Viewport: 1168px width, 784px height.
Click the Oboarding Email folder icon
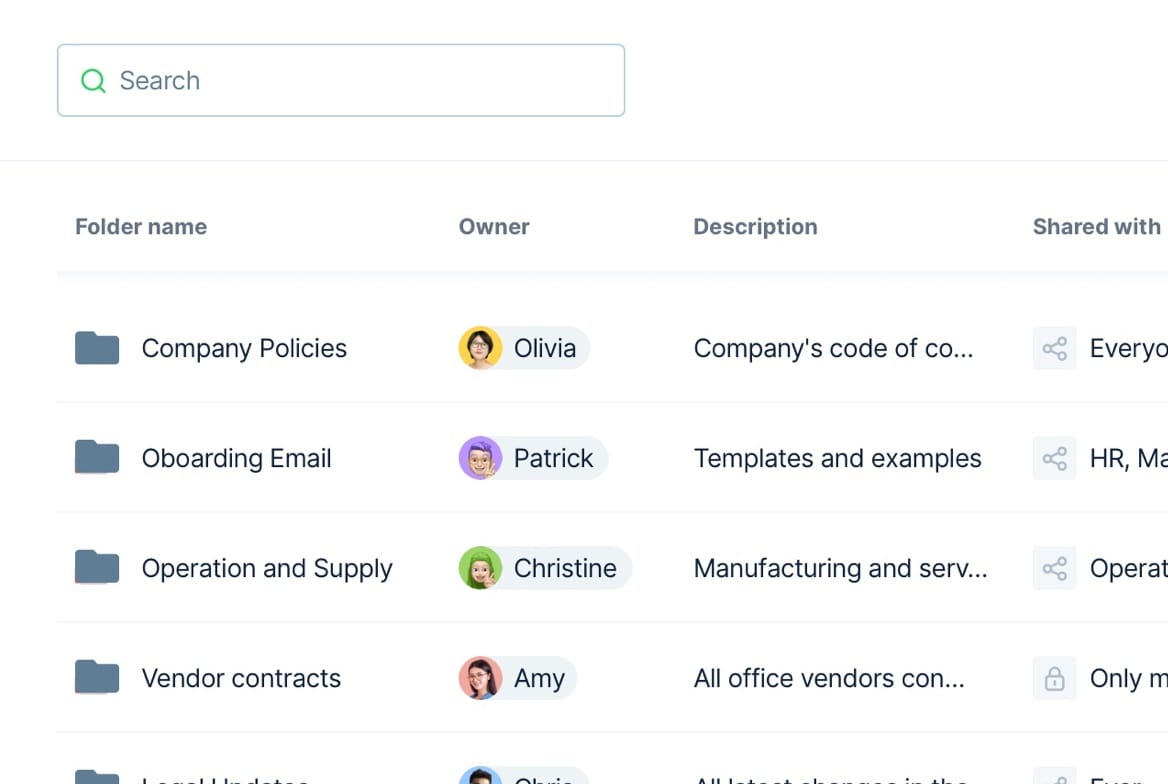96,458
